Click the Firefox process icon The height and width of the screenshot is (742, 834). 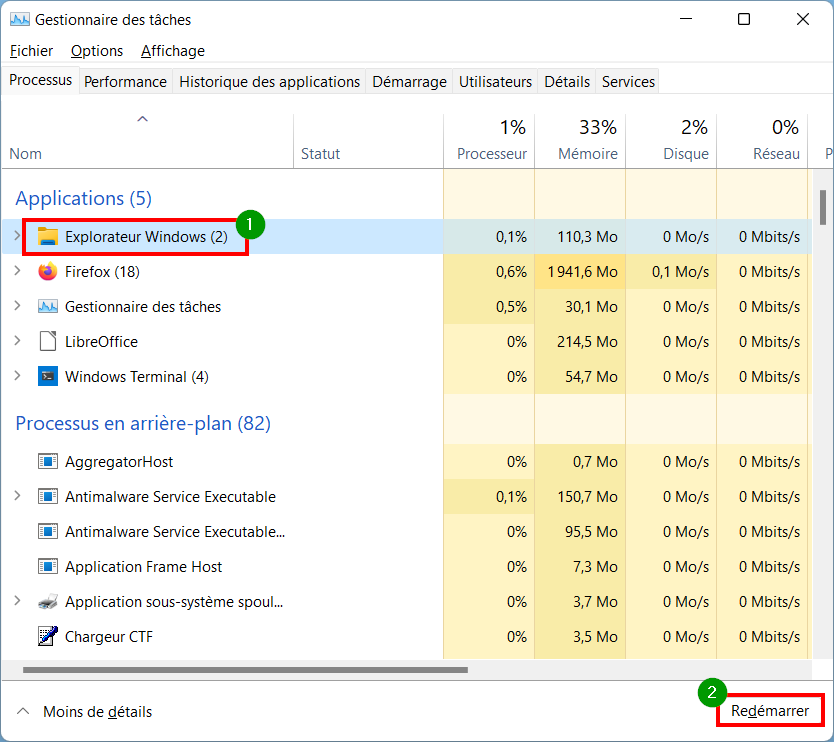(48, 271)
